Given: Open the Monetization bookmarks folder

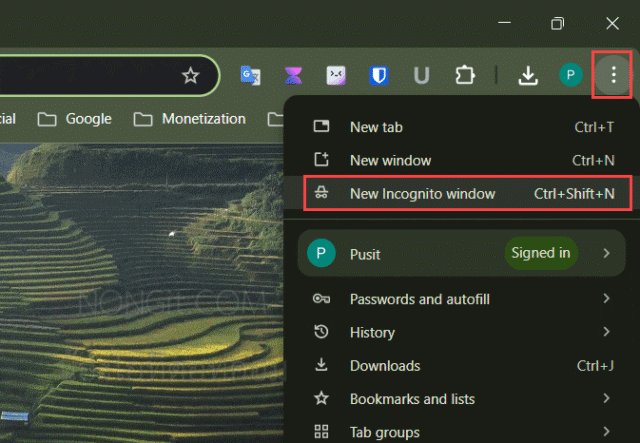Looking at the screenshot, I should click(x=190, y=119).
